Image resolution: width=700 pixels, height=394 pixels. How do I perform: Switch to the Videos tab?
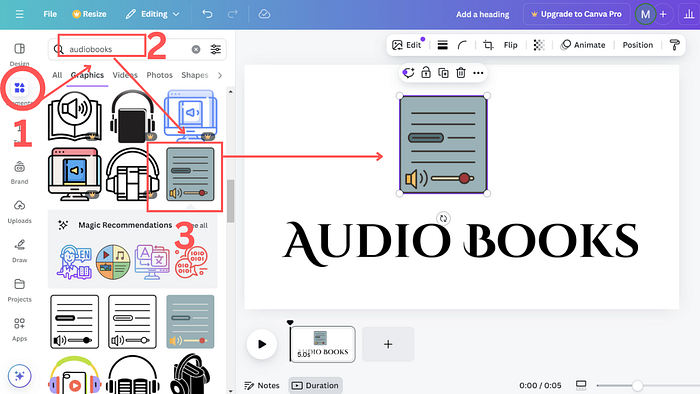(x=125, y=75)
